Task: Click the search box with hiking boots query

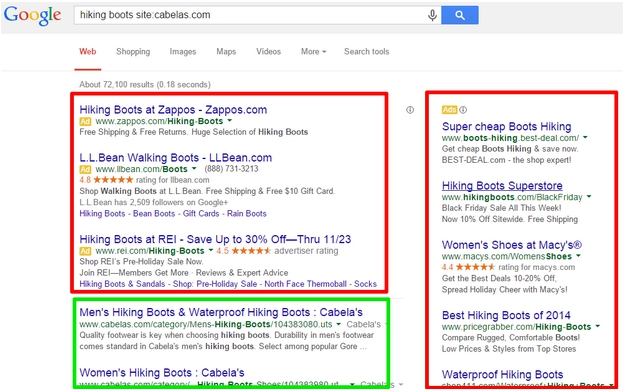Action: [x=257, y=15]
